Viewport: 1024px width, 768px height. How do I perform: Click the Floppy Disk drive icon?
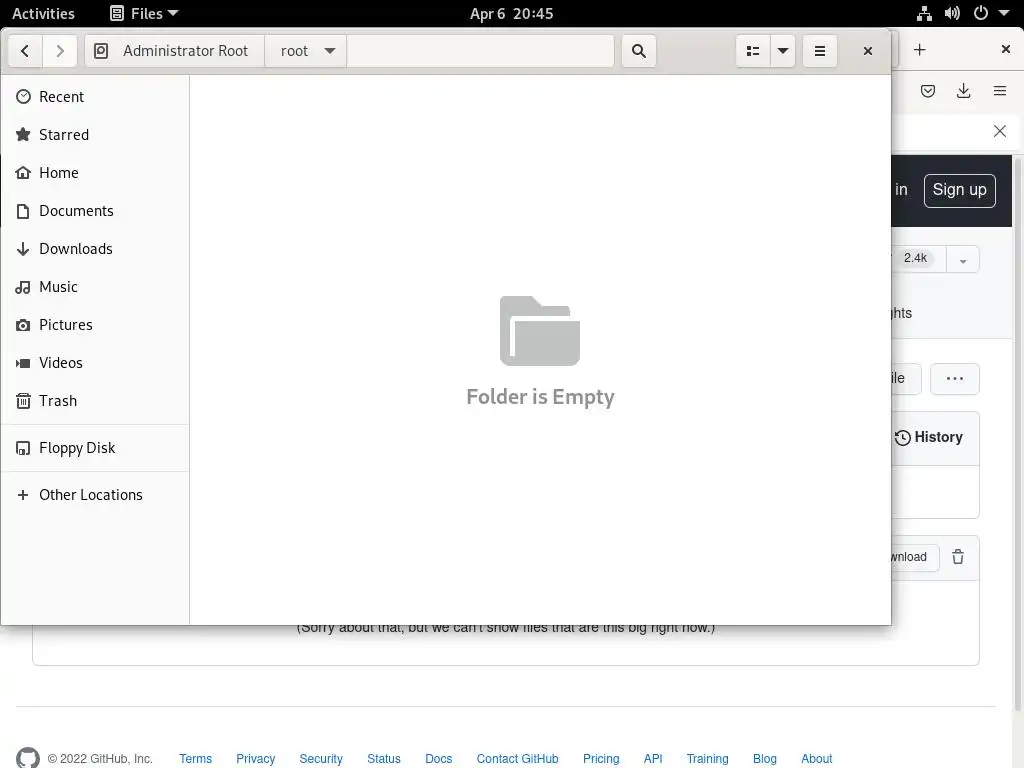pyautogui.click(x=23, y=448)
